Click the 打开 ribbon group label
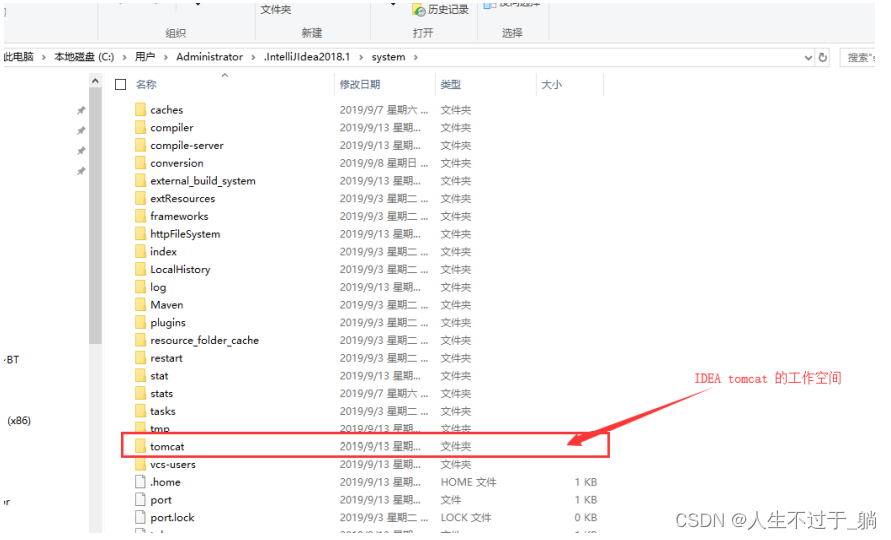 click(423, 33)
